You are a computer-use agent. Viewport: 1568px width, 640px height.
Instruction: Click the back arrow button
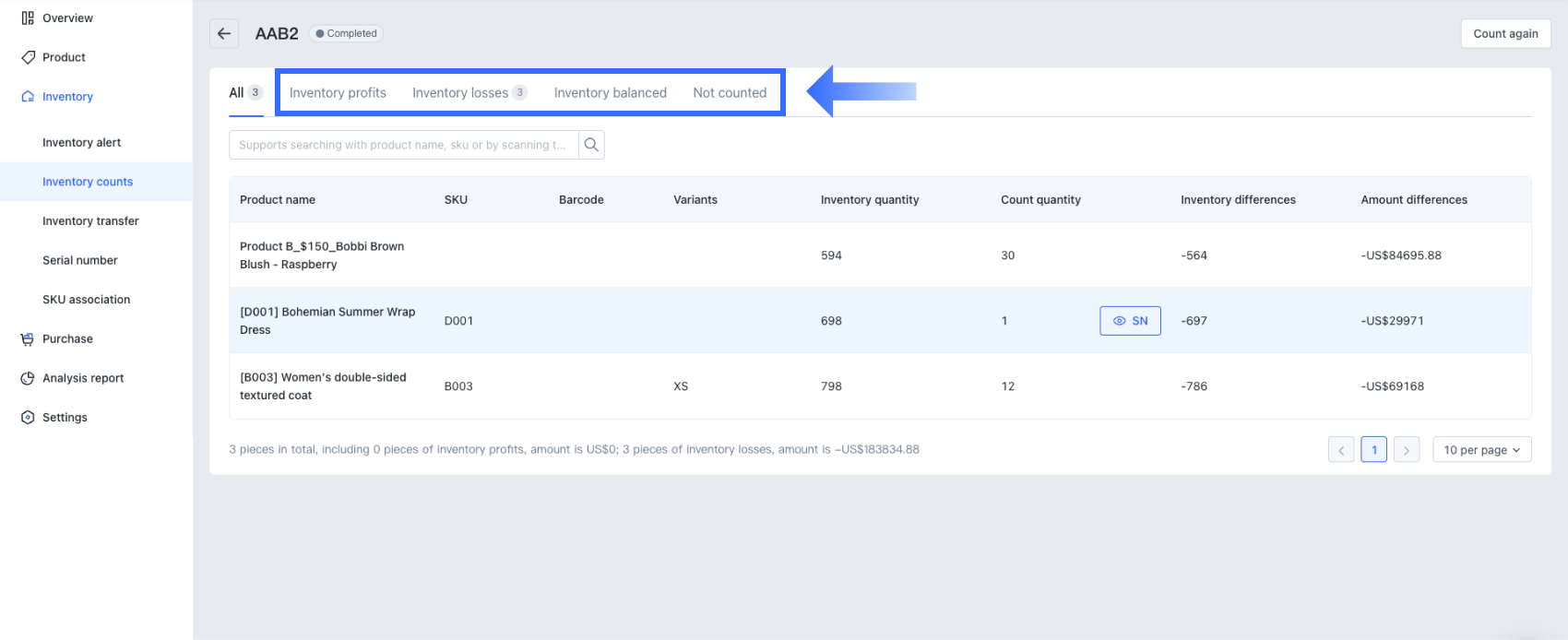224,33
